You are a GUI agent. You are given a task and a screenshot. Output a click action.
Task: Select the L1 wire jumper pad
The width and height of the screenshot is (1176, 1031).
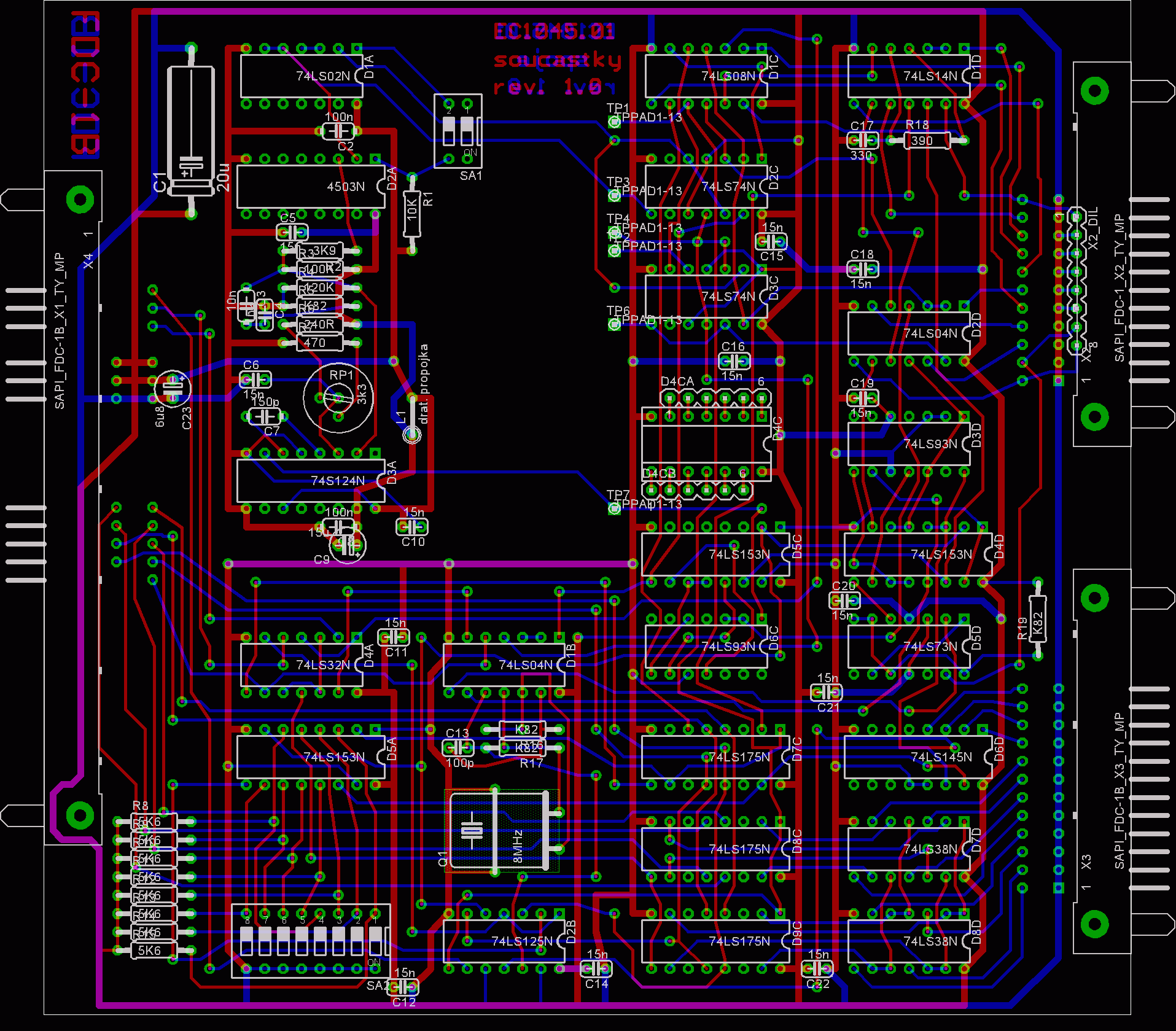click(x=411, y=435)
